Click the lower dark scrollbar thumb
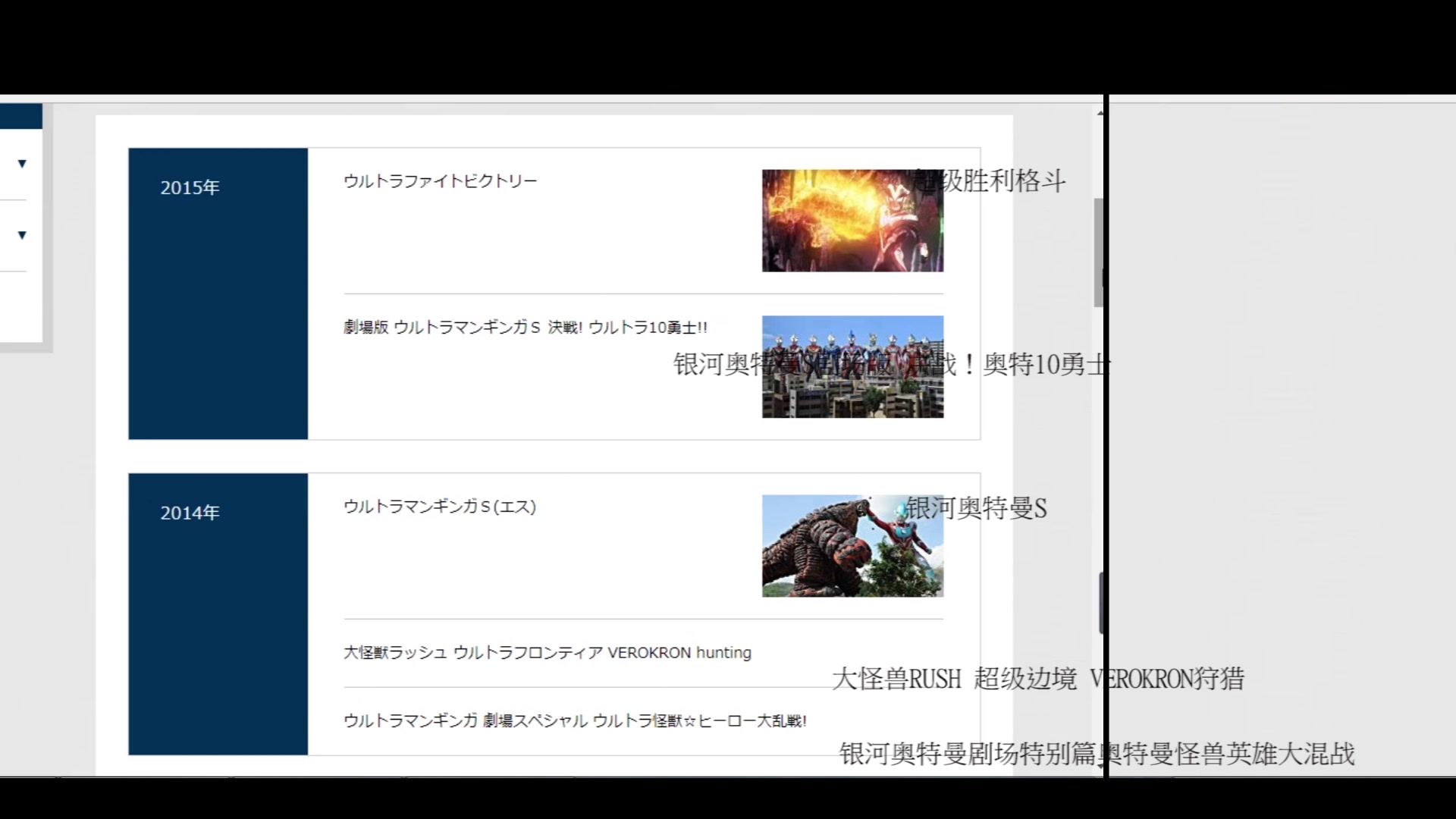Viewport: 1456px width, 819px height. (1101, 604)
